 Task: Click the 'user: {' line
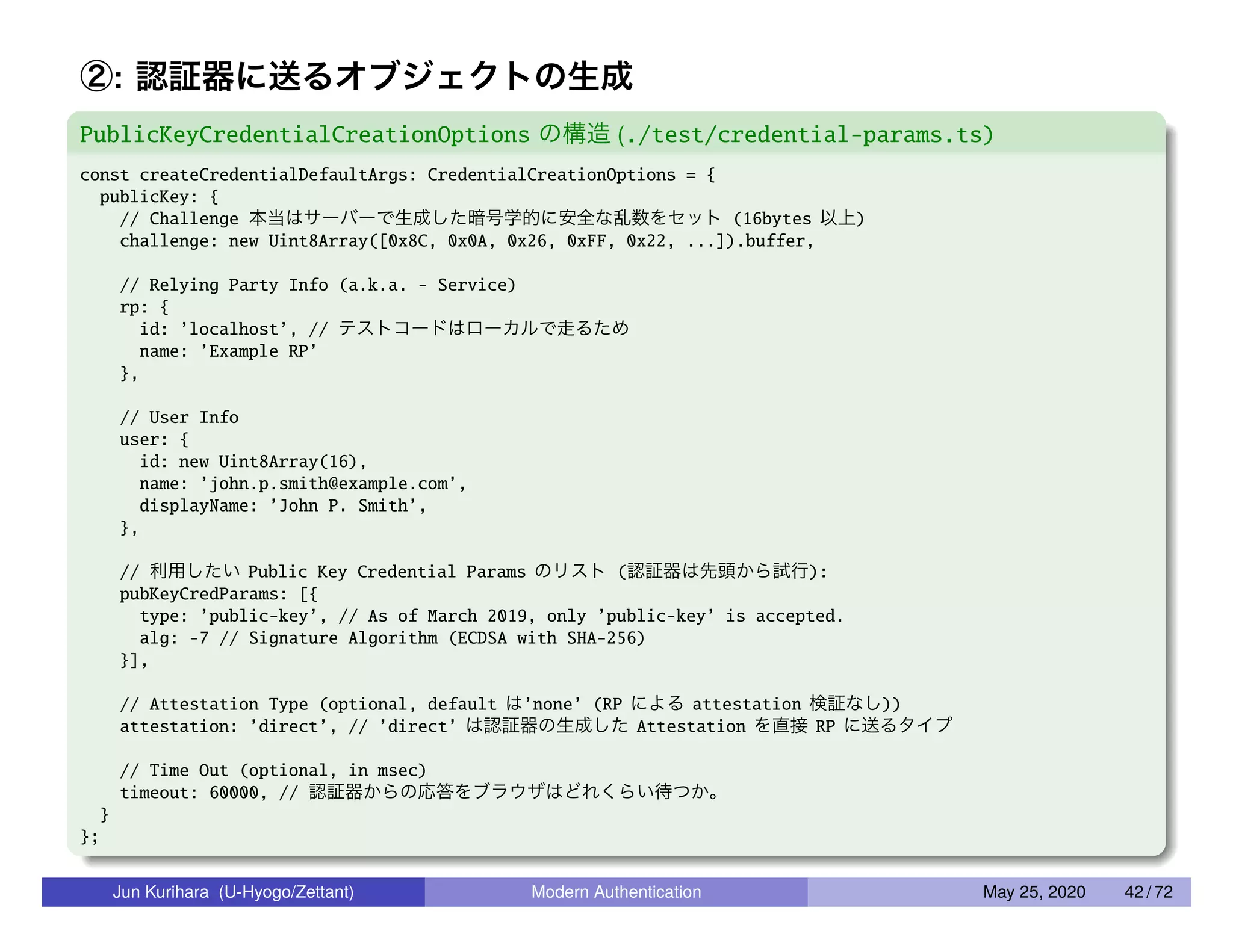click(154, 440)
